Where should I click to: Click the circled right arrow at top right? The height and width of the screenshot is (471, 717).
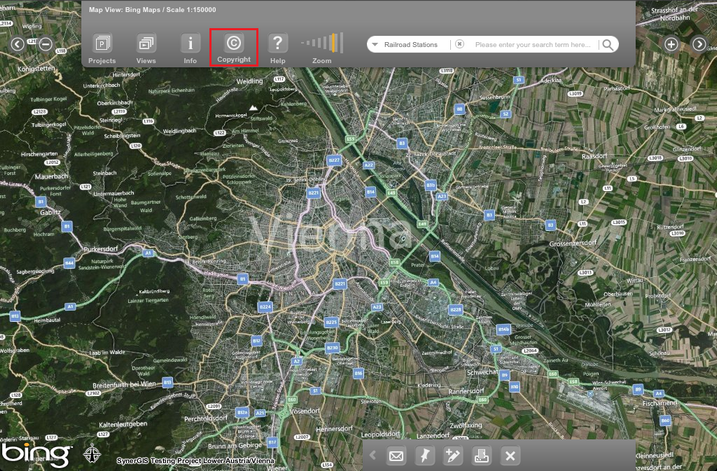pyautogui.click(x=699, y=44)
